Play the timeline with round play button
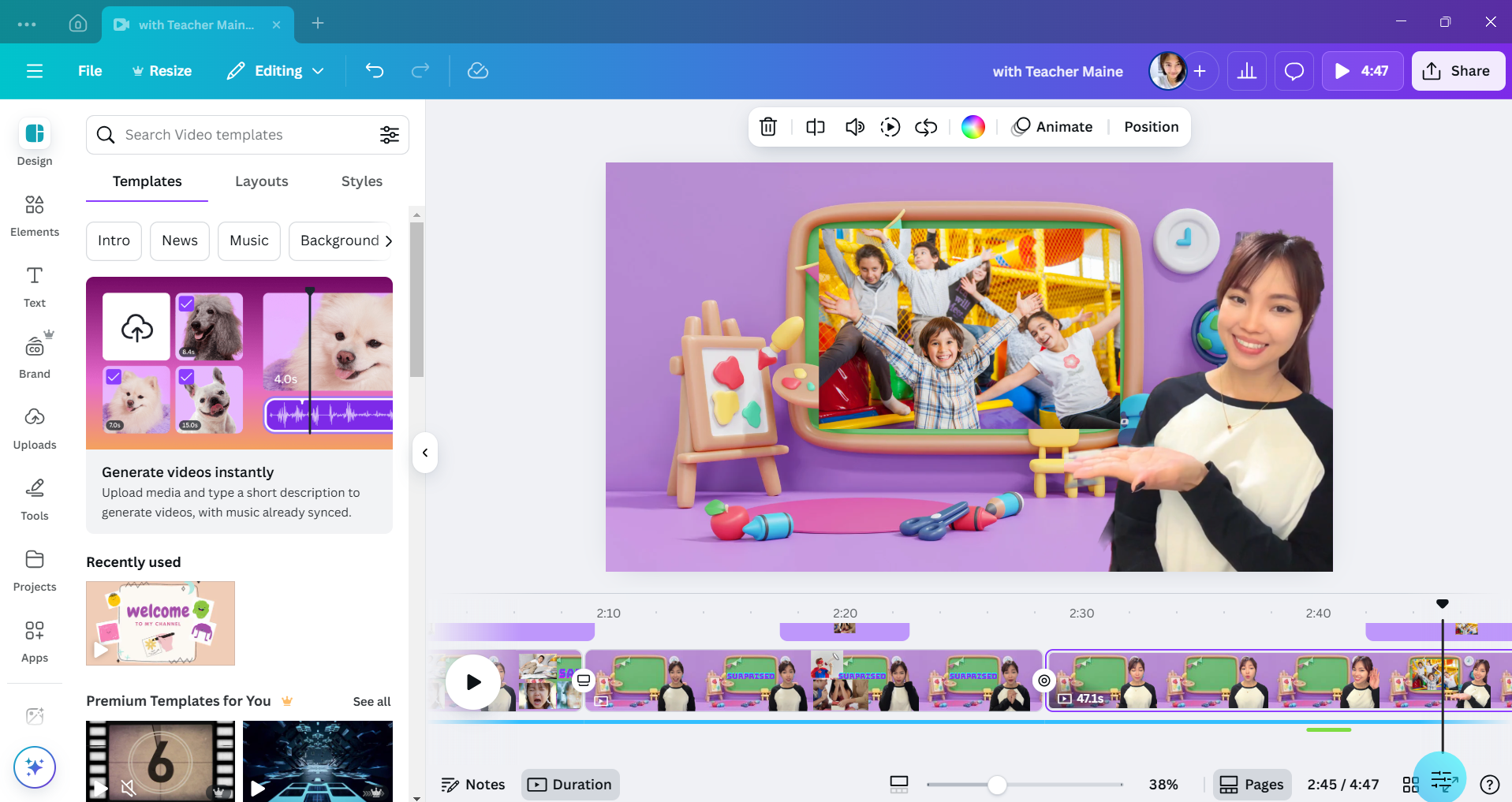 (473, 682)
